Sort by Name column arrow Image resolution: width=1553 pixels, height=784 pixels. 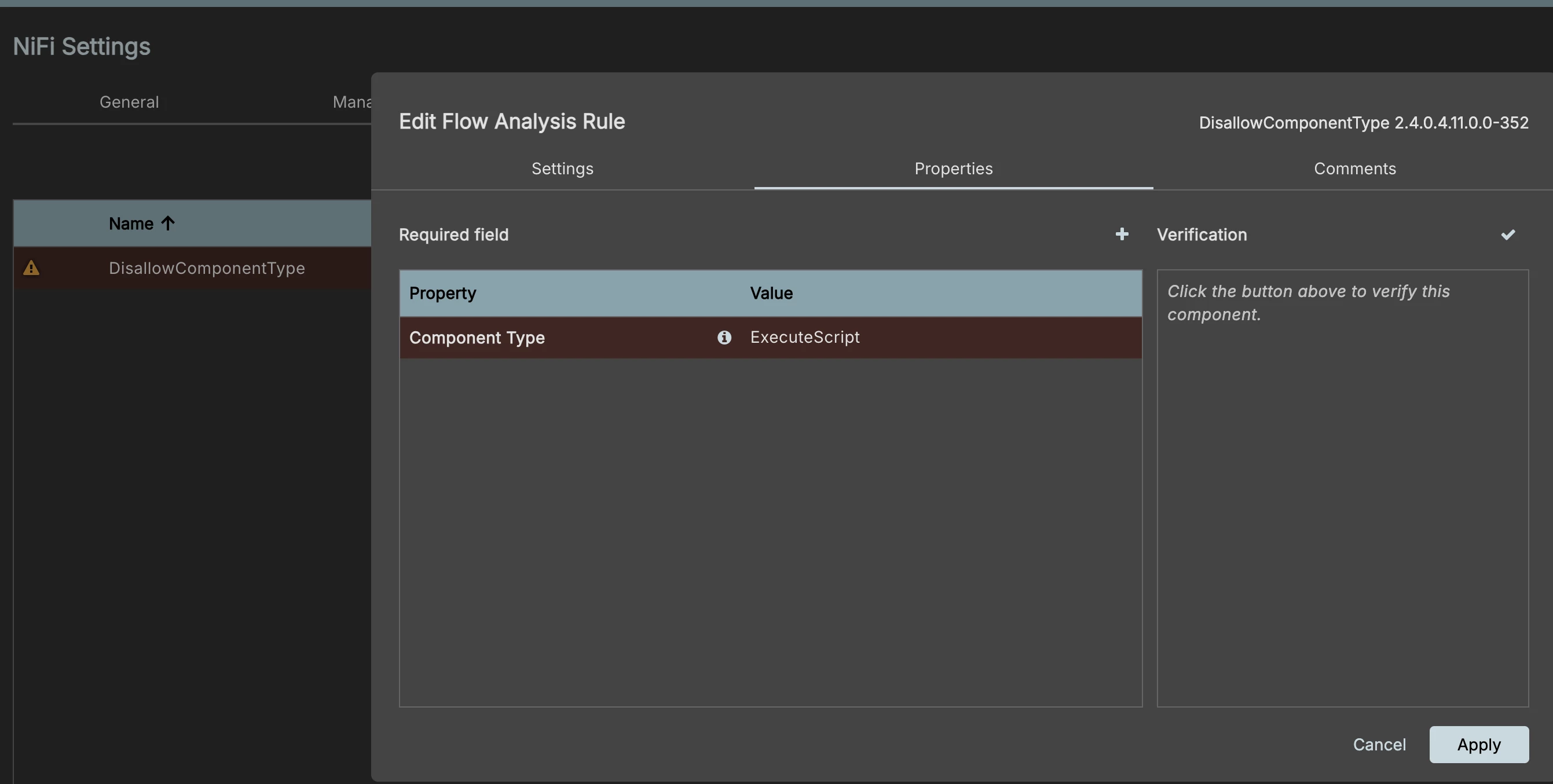click(167, 224)
